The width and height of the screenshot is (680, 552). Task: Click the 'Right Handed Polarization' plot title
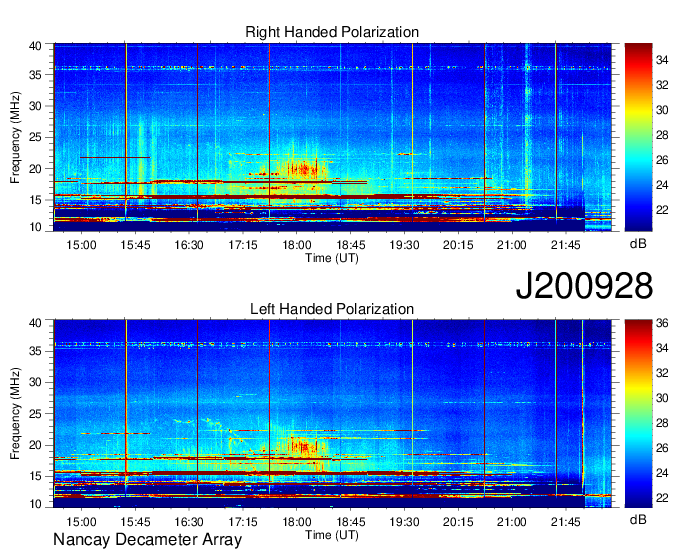click(332, 32)
